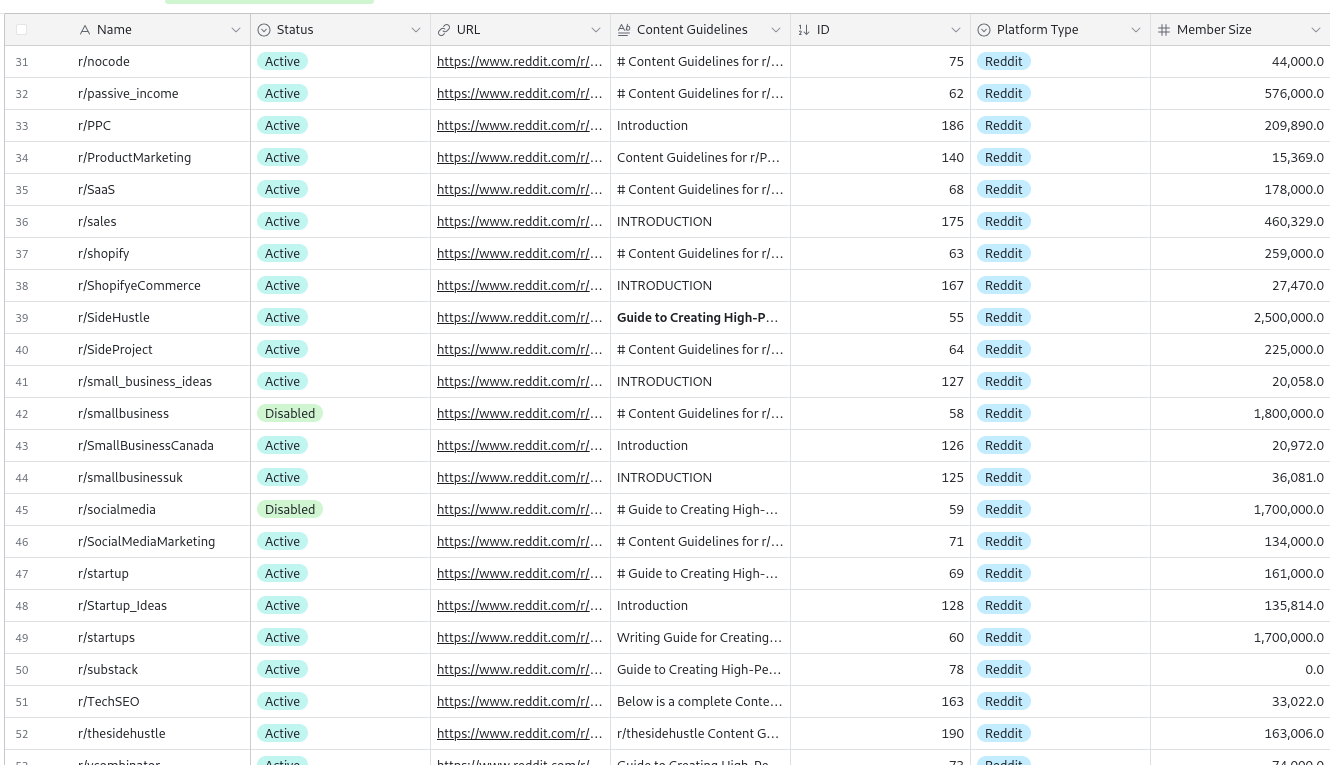Click the Reddit platform tag for r/sales
This screenshot has height=765, width=1330.
(x=1004, y=222)
